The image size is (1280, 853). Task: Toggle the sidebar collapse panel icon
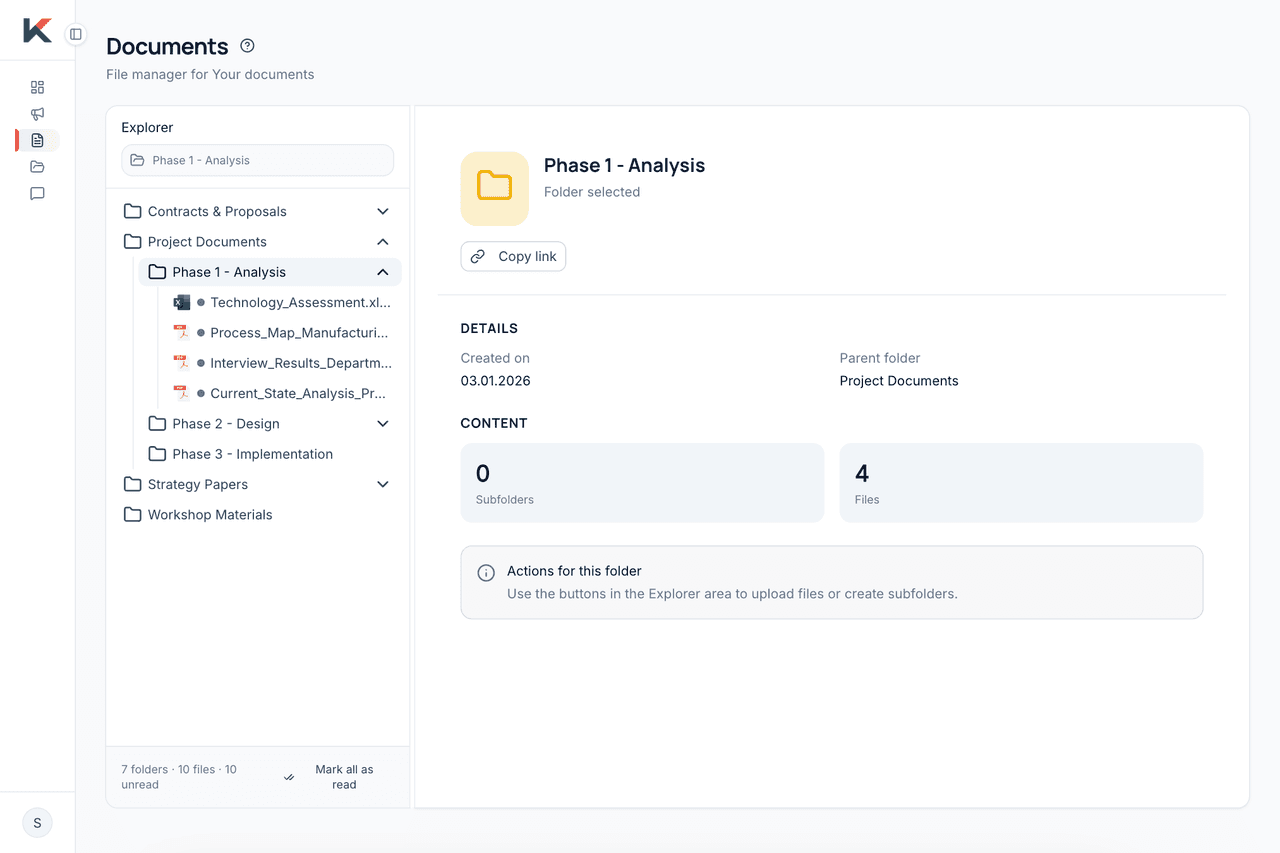tap(75, 34)
